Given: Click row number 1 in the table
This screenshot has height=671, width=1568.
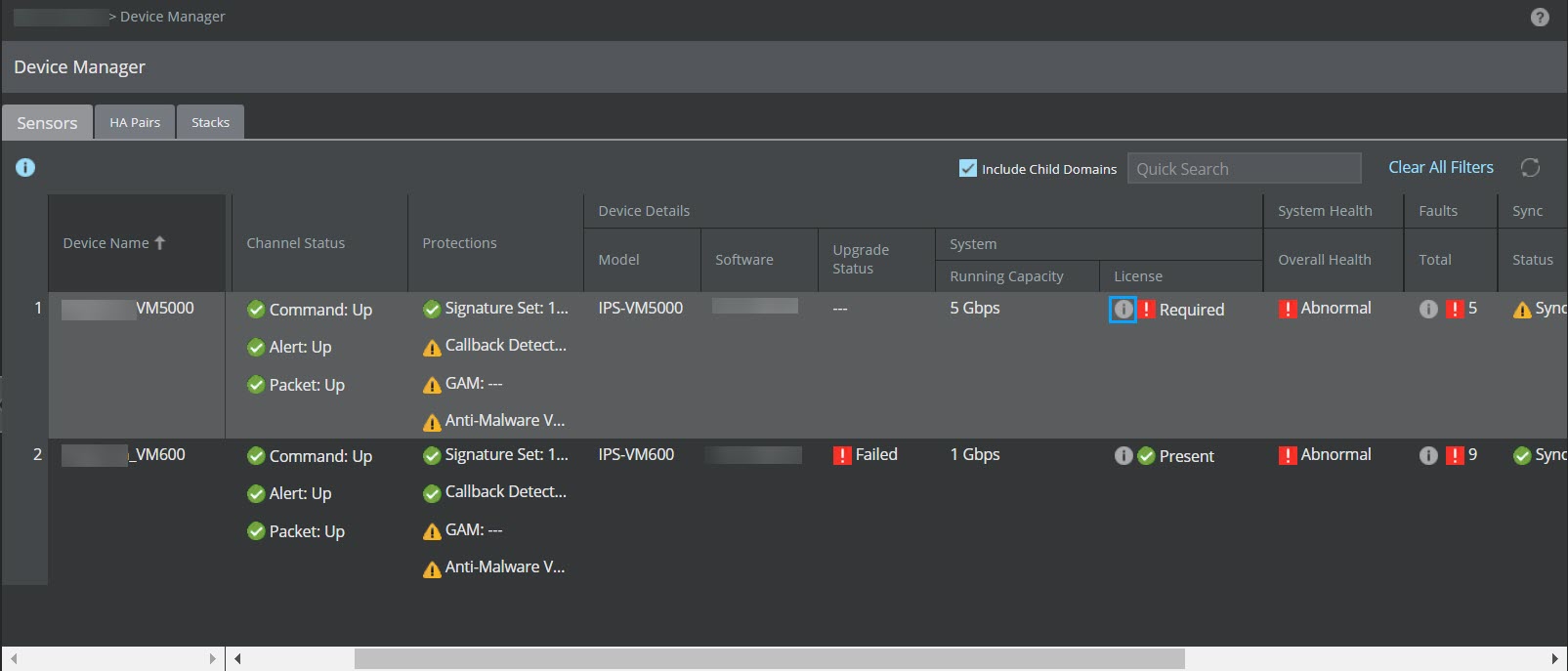Looking at the screenshot, I should tap(38, 308).
